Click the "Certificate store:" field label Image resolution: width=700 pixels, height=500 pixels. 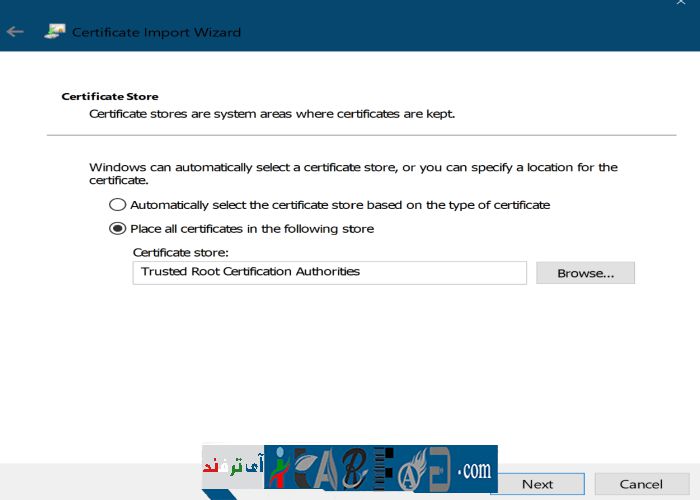point(181,253)
